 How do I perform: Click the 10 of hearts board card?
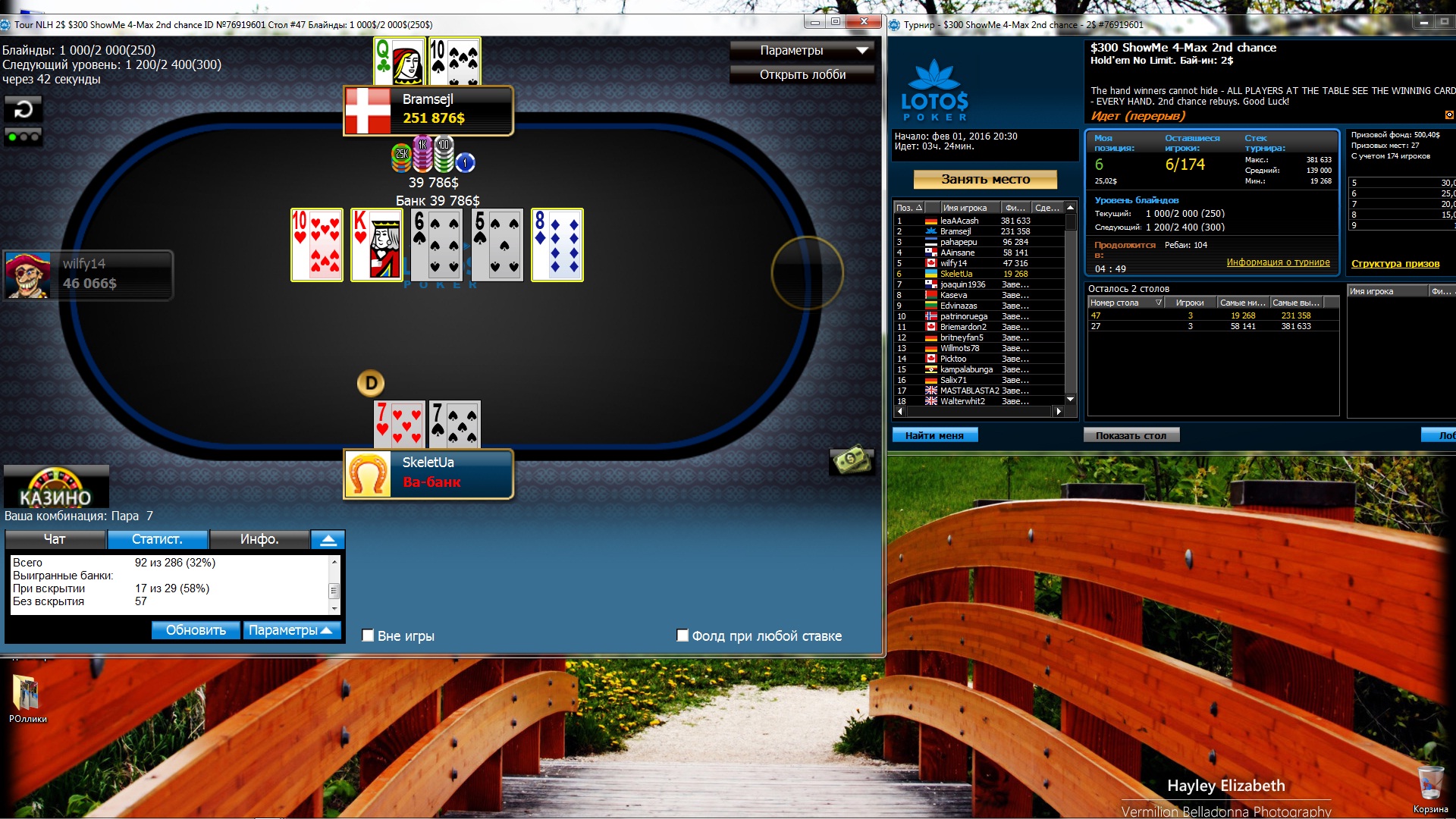(317, 245)
